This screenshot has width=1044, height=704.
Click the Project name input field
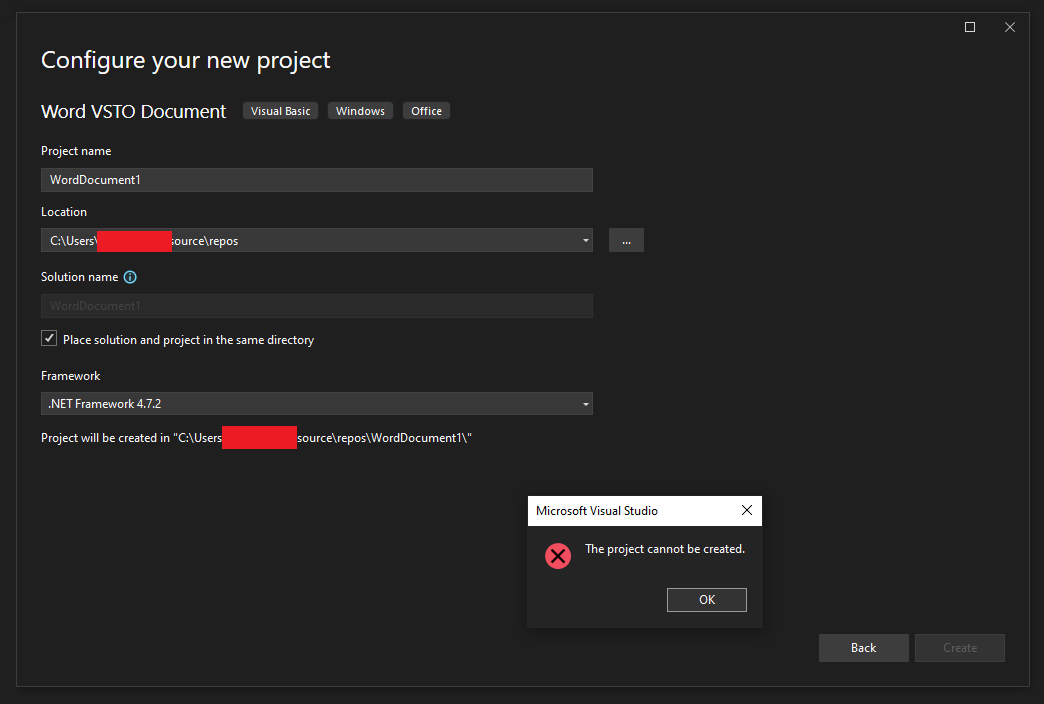(x=317, y=180)
